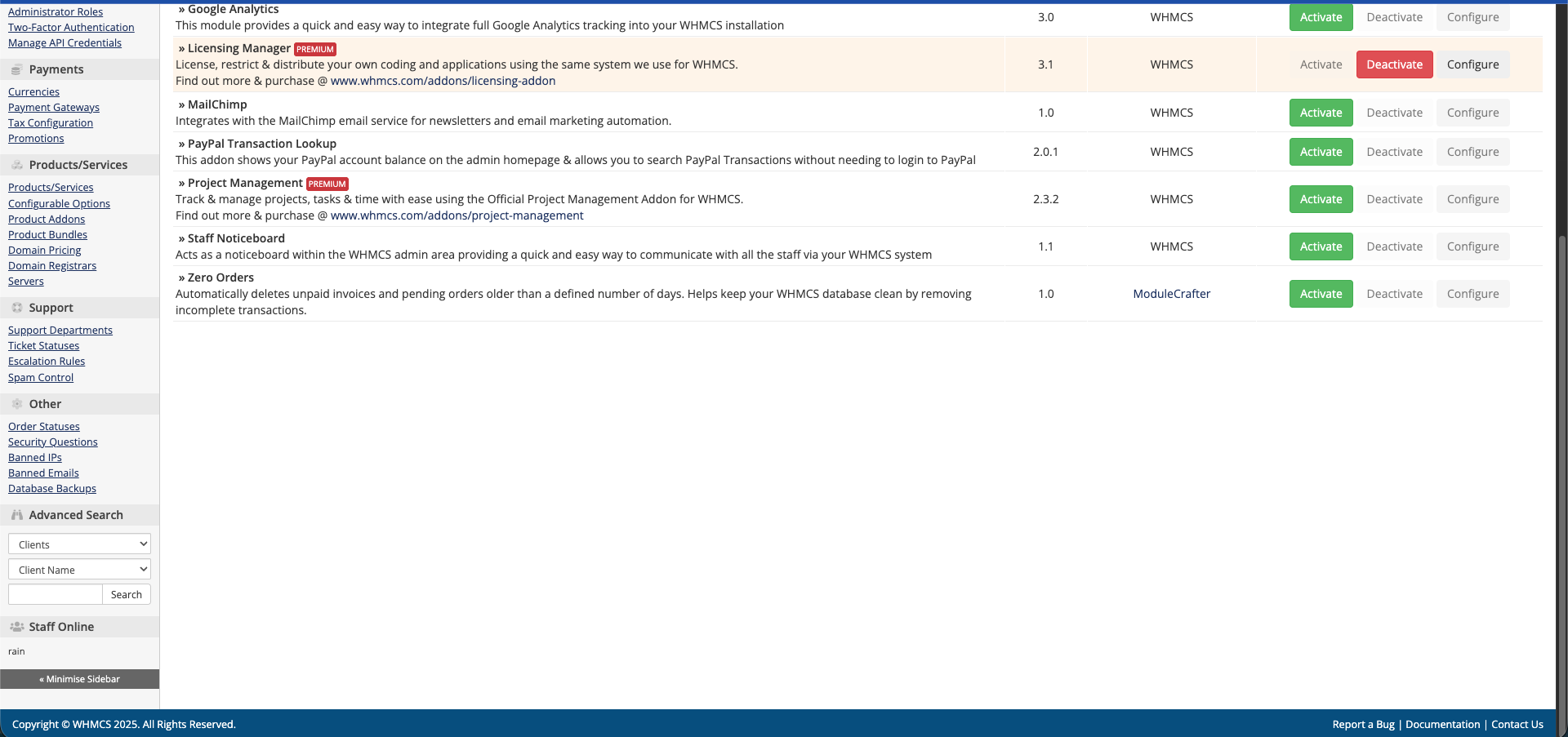
Task: Click the sidebar Search button
Action: (127, 595)
